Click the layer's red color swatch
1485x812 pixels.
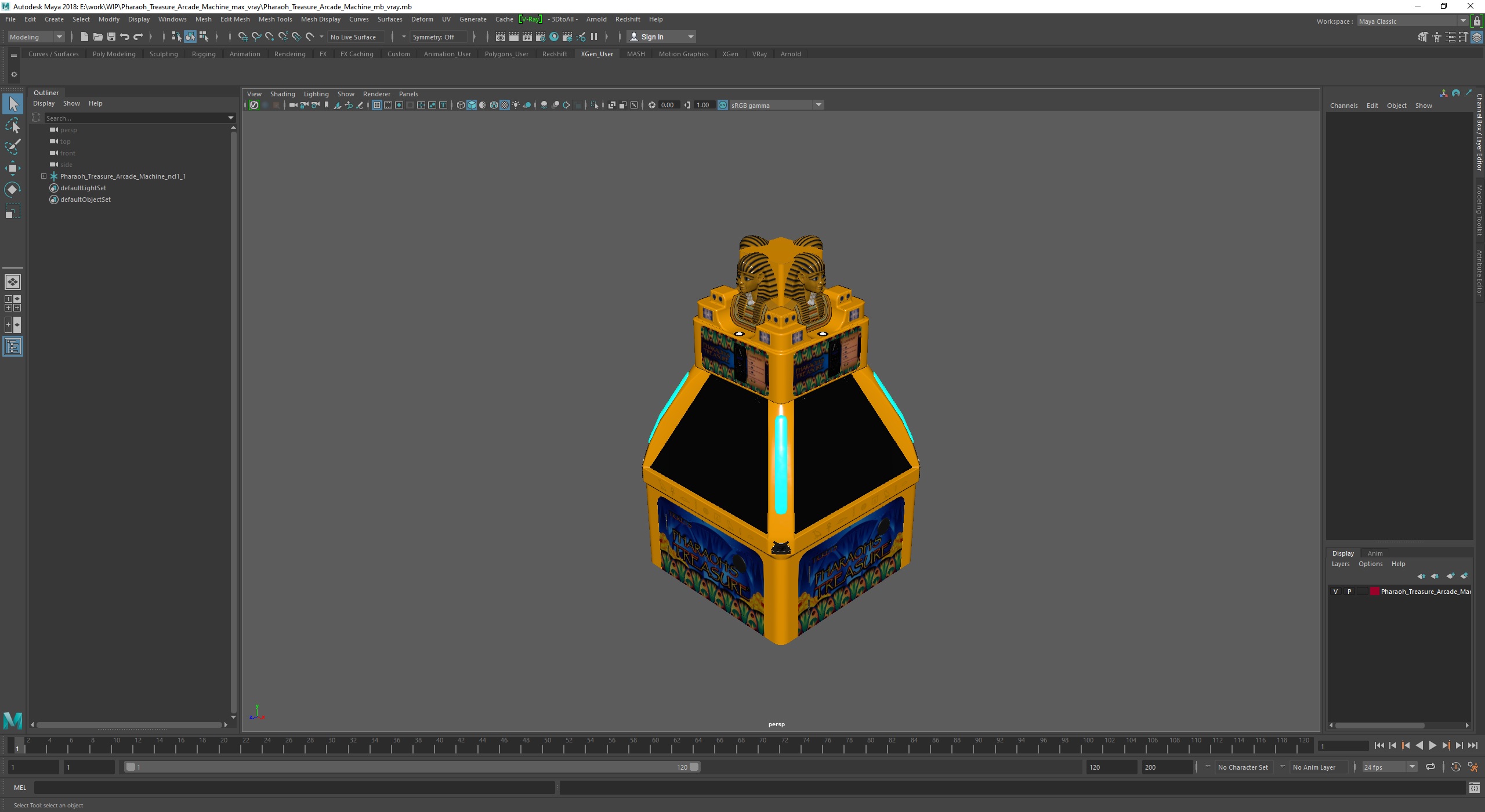coord(1374,592)
